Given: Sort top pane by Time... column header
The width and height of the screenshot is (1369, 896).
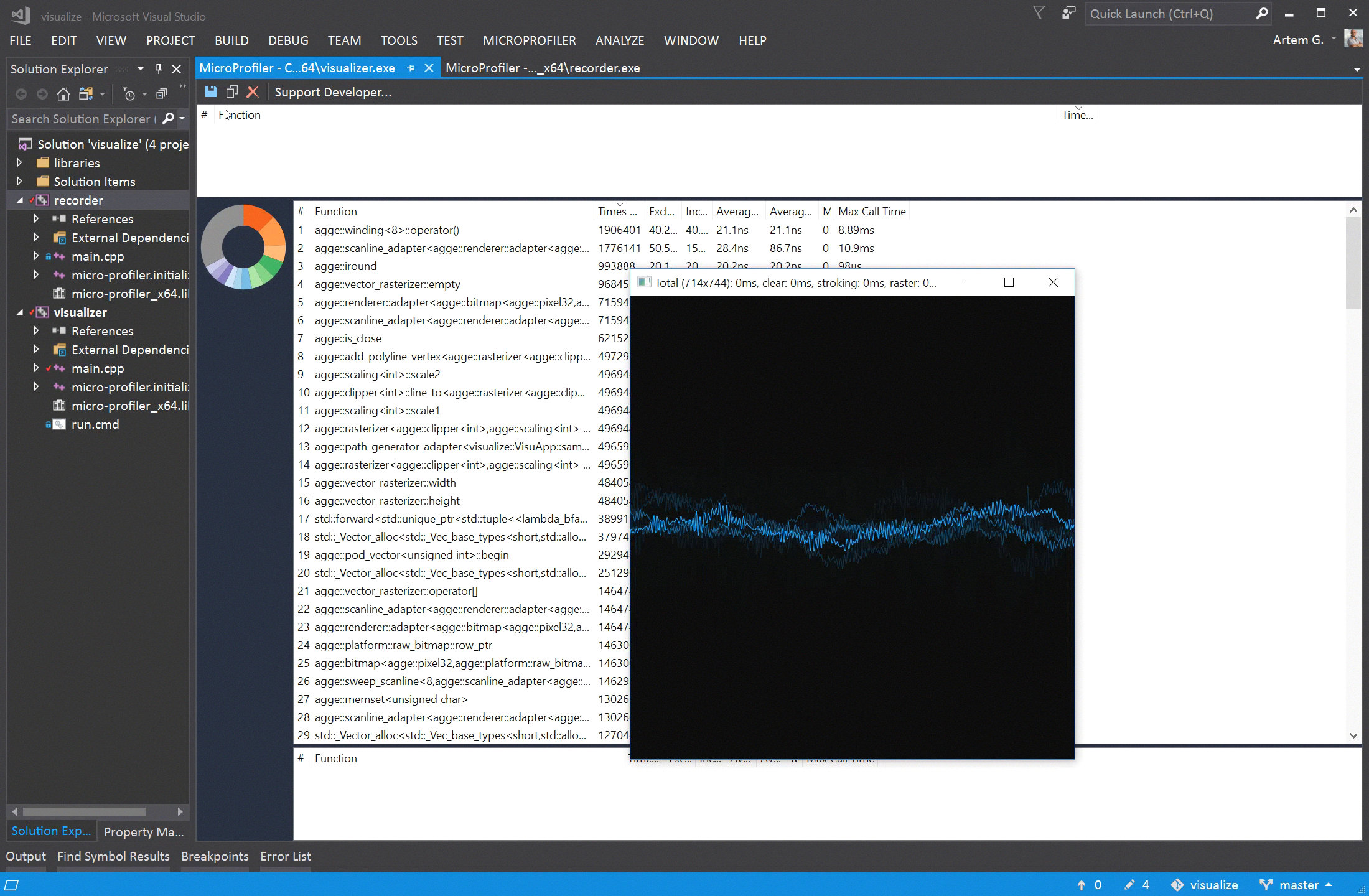Looking at the screenshot, I should (1077, 114).
